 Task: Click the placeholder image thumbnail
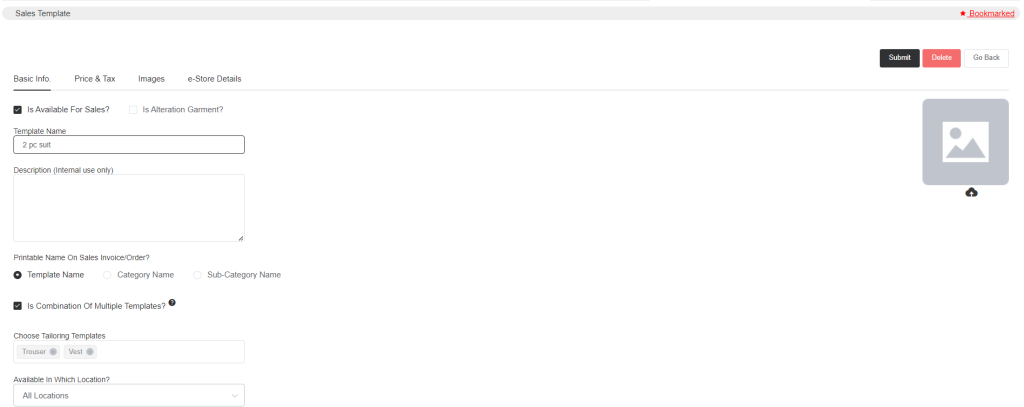click(965, 142)
